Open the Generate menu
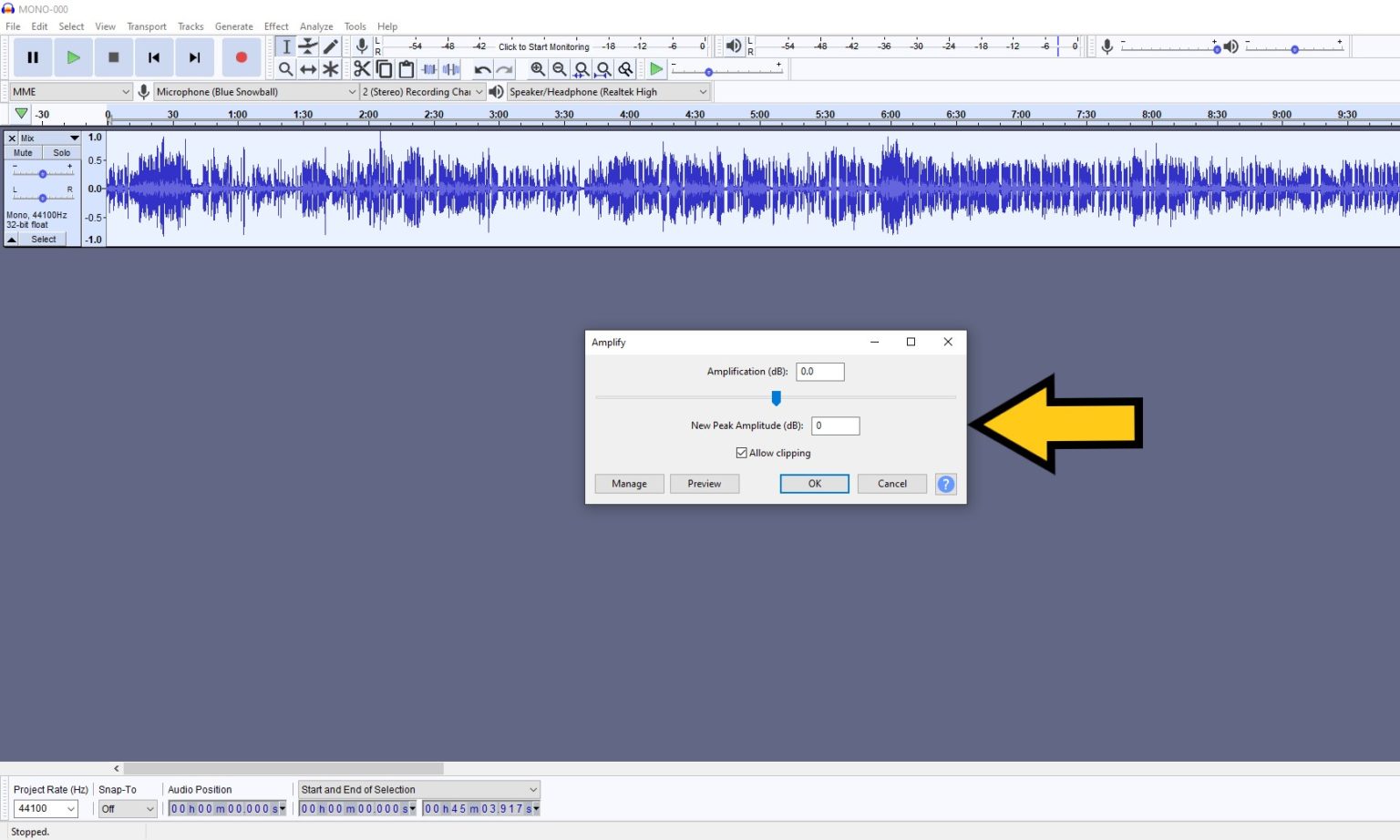The image size is (1400, 840). [x=233, y=26]
